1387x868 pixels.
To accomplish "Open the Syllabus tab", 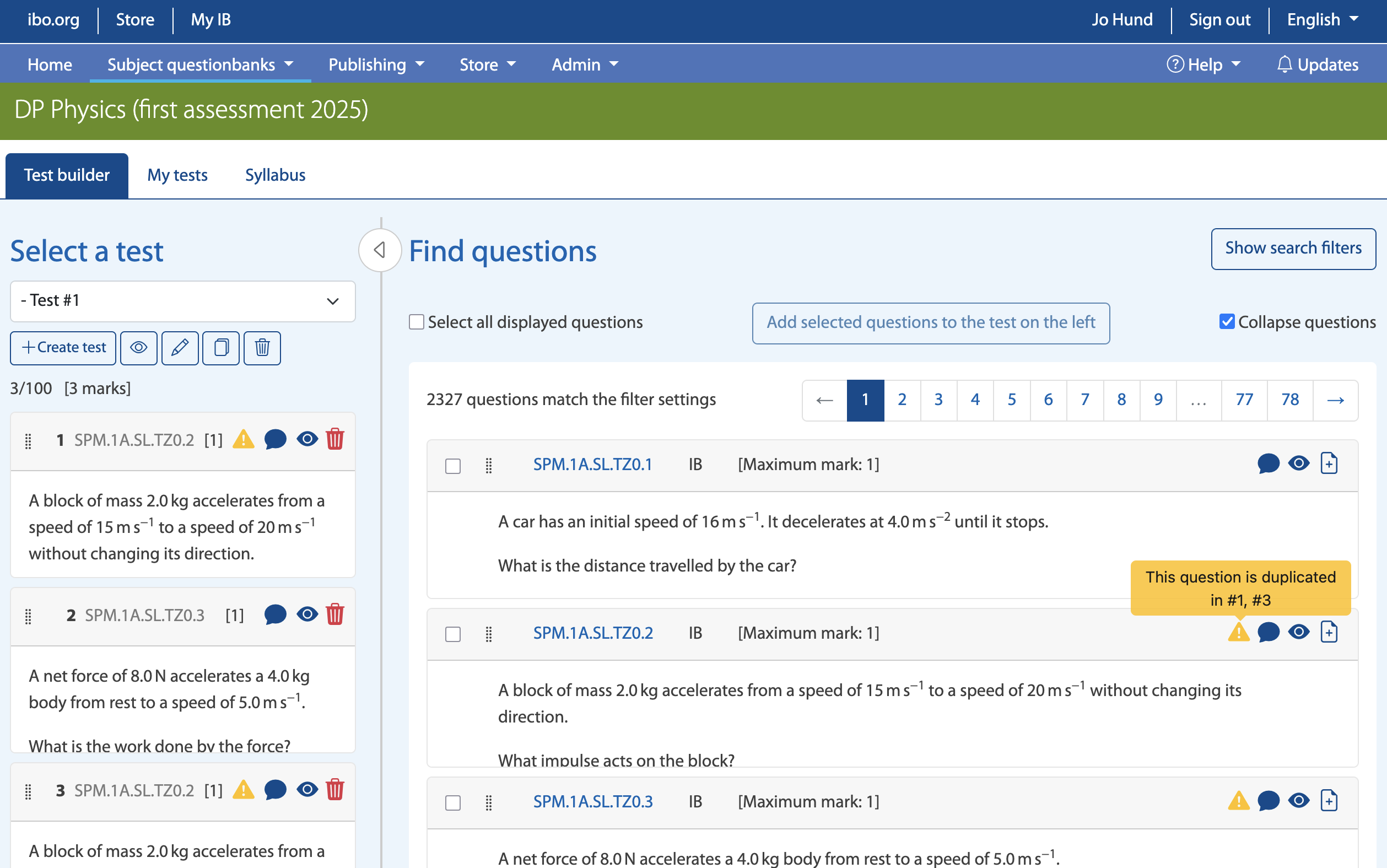I will click(275, 175).
